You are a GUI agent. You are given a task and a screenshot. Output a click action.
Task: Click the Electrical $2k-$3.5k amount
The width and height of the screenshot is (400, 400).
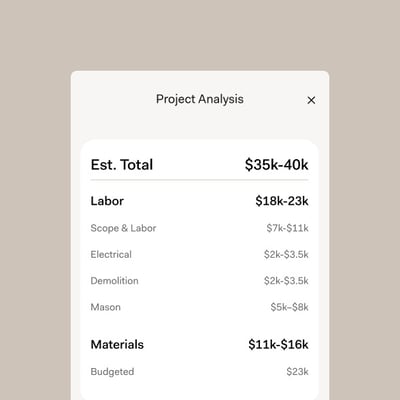point(286,254)
